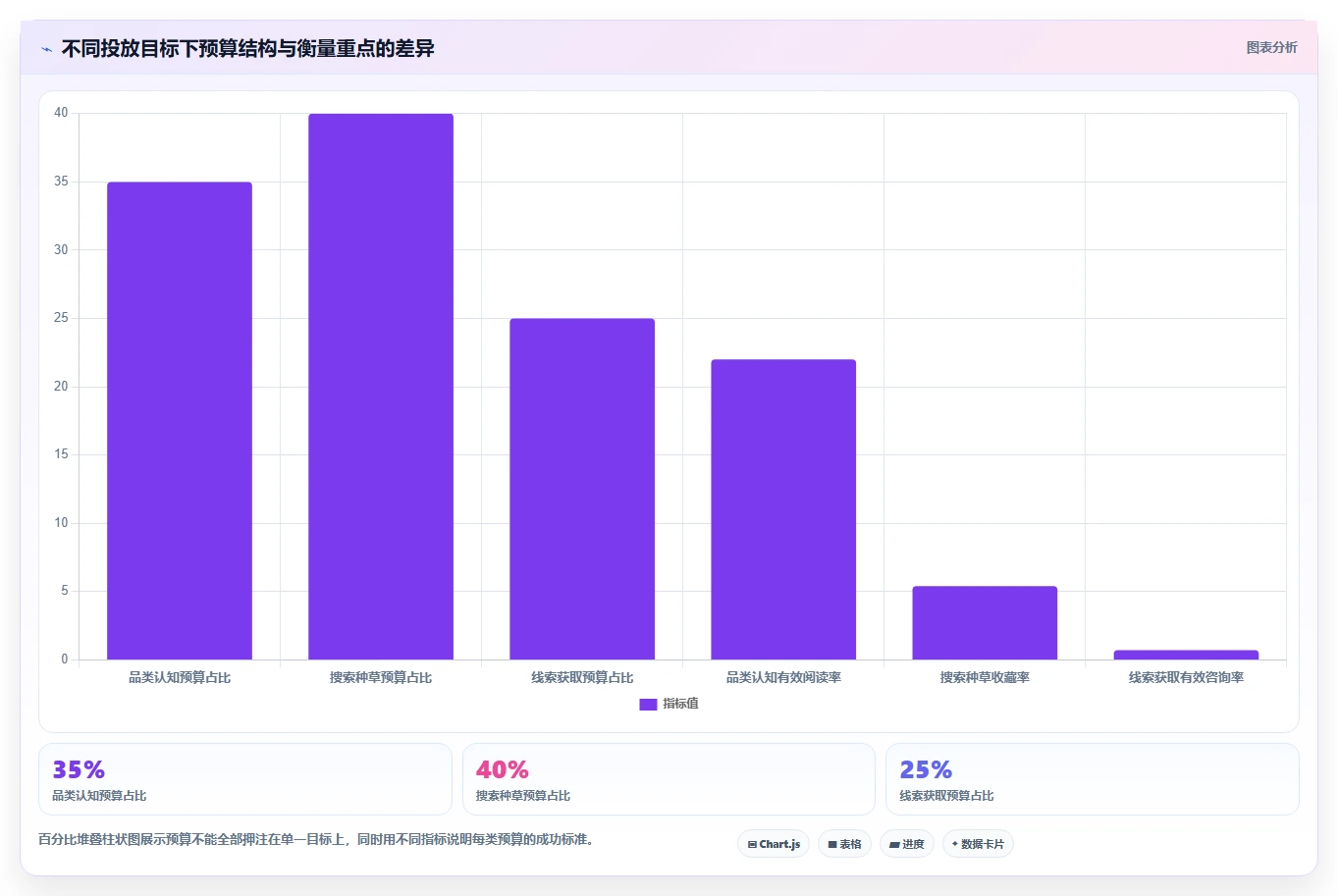Click the 线索获取有效咨询率 bar
Viewport: 1338px width, 896px height.
[1186, 655]
